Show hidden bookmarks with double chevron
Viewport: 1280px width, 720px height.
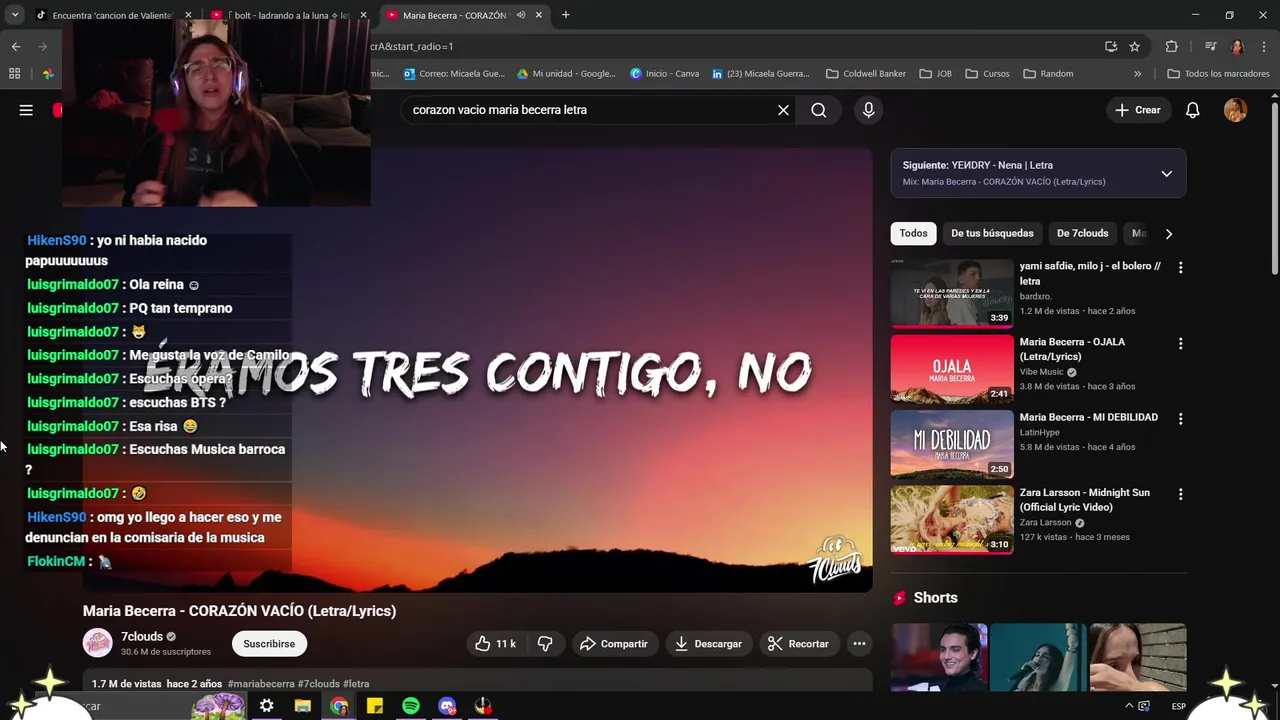pos(1137,73)
